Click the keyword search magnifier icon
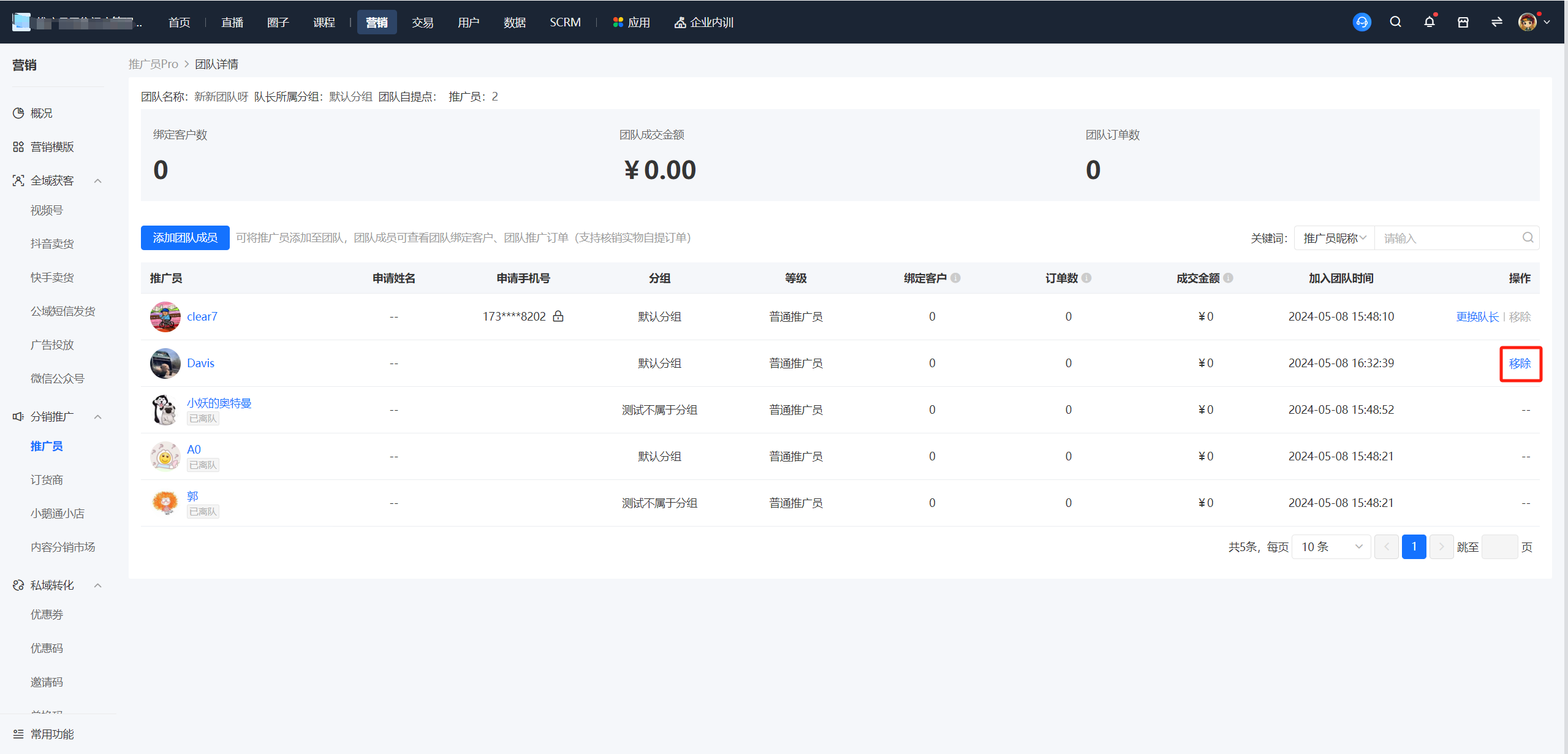Viewport: 1568px width, 754px height. (x=1528, y=238)
